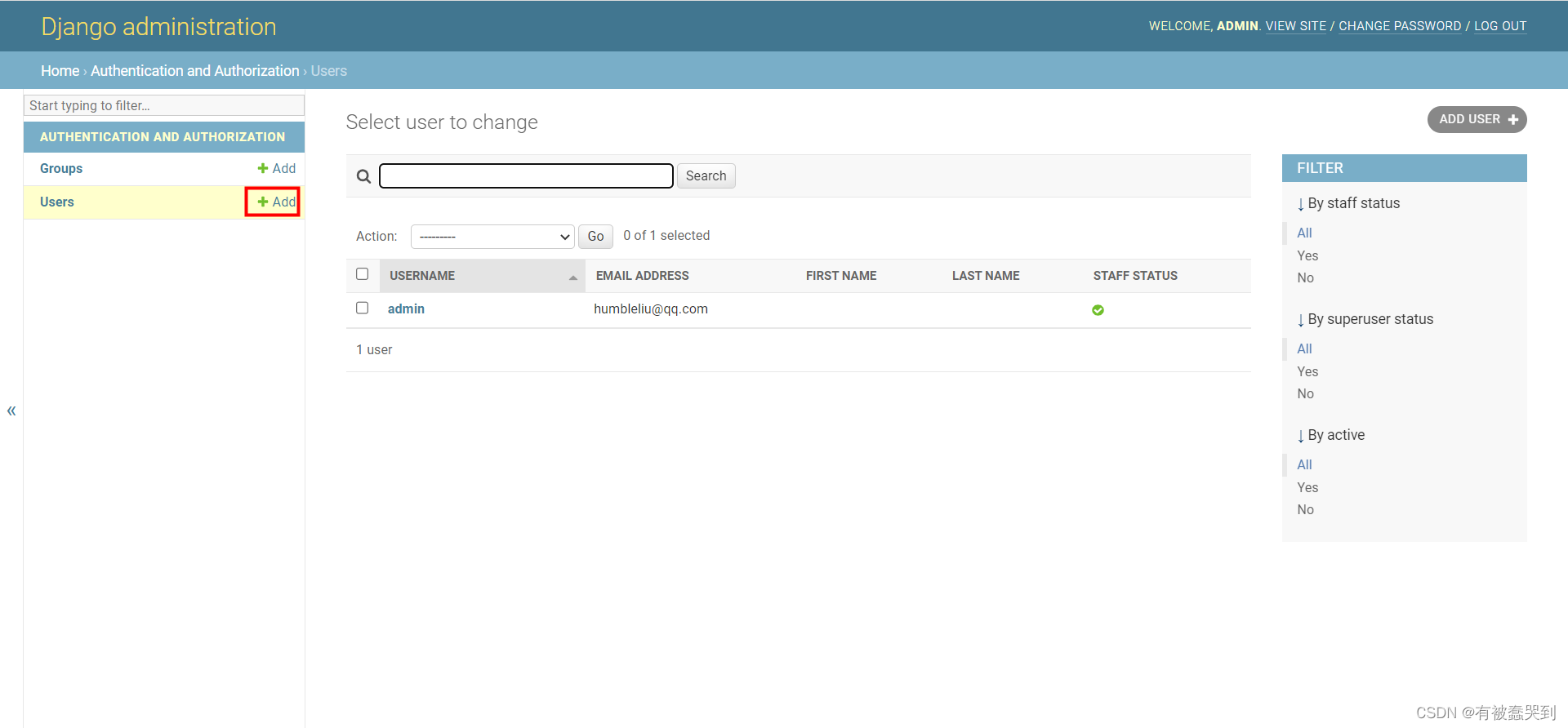
Task: Go to Home breadcrumb
Action: coord(60,71)
